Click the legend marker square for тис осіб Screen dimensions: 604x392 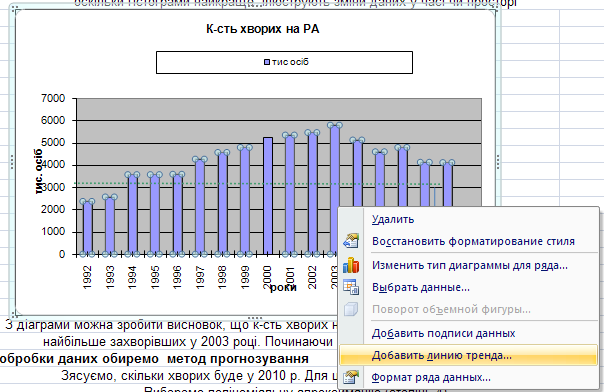[267, 62]
